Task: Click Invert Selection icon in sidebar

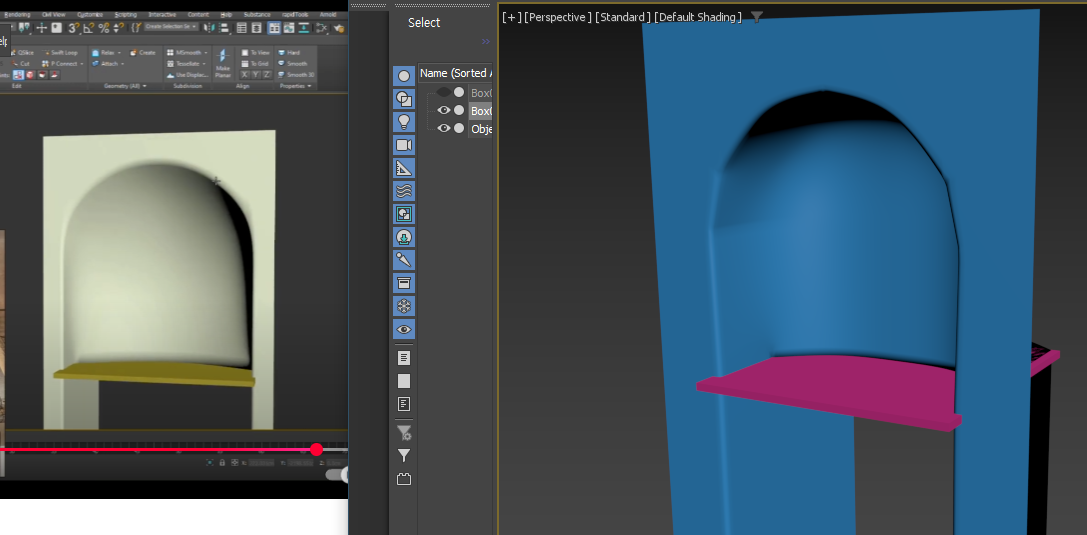Action: click(404, 404)
